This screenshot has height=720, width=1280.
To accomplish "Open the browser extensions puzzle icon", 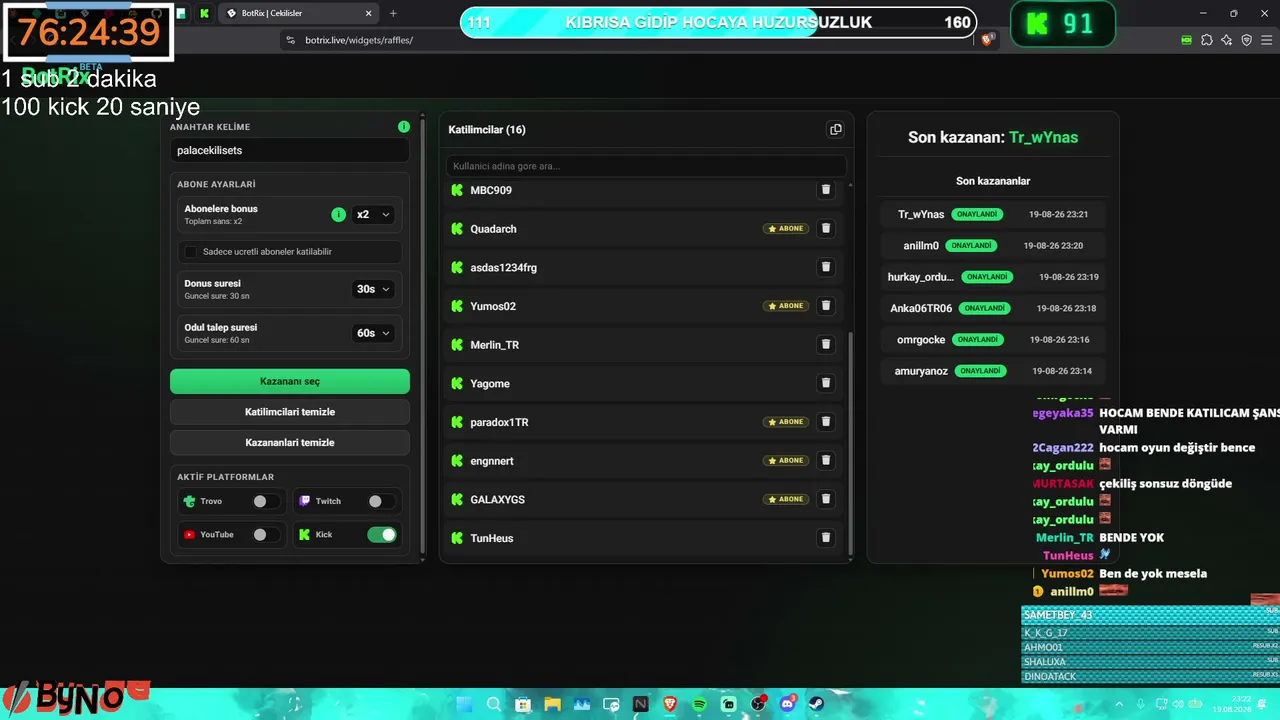I will (x=1207, y=40).
